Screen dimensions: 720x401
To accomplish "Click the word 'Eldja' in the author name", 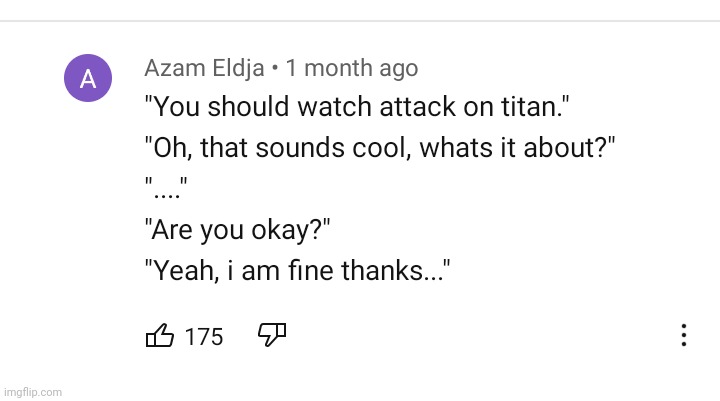I will coord(238,68).
